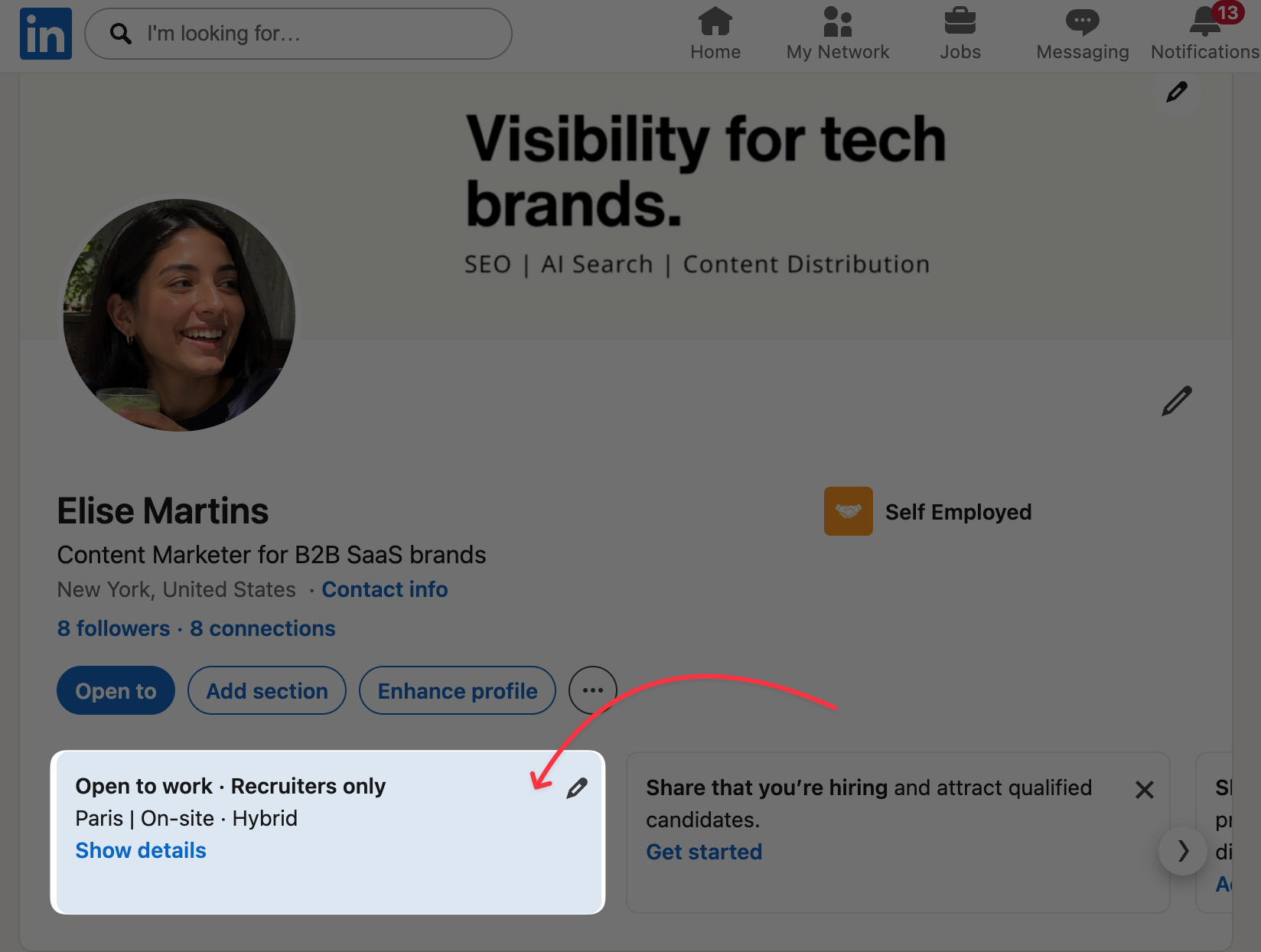Click the Add section button

(267, 690)
